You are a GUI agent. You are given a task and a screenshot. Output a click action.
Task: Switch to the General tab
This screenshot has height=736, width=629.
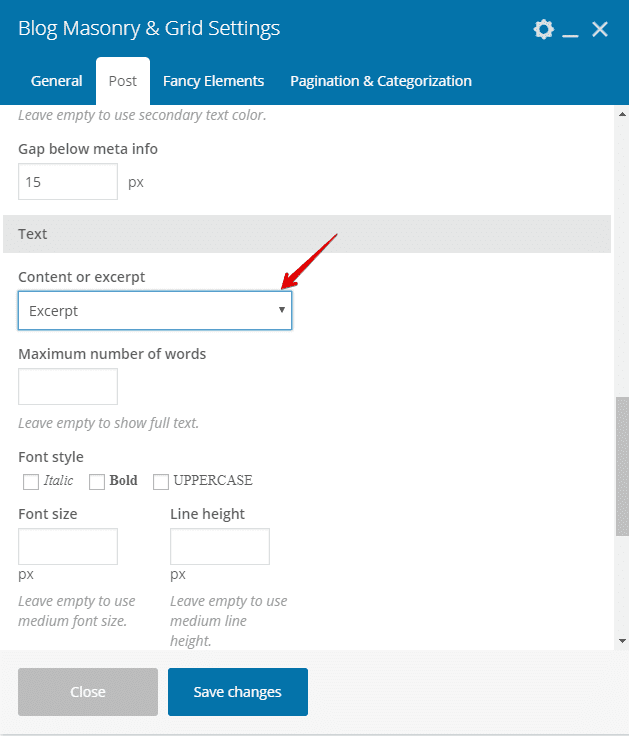pyautogui.click(x=56, y=81)
